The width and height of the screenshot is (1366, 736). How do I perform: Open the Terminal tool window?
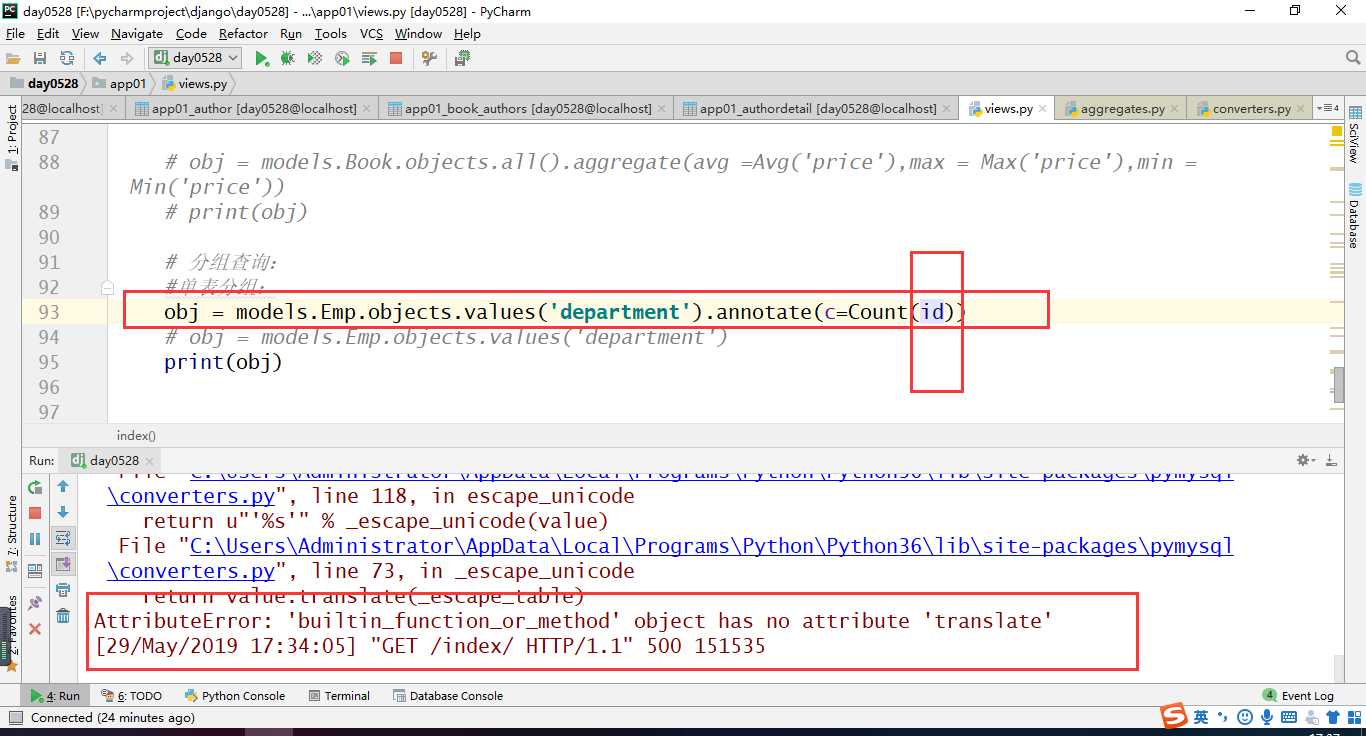click(x=339, y=696)
